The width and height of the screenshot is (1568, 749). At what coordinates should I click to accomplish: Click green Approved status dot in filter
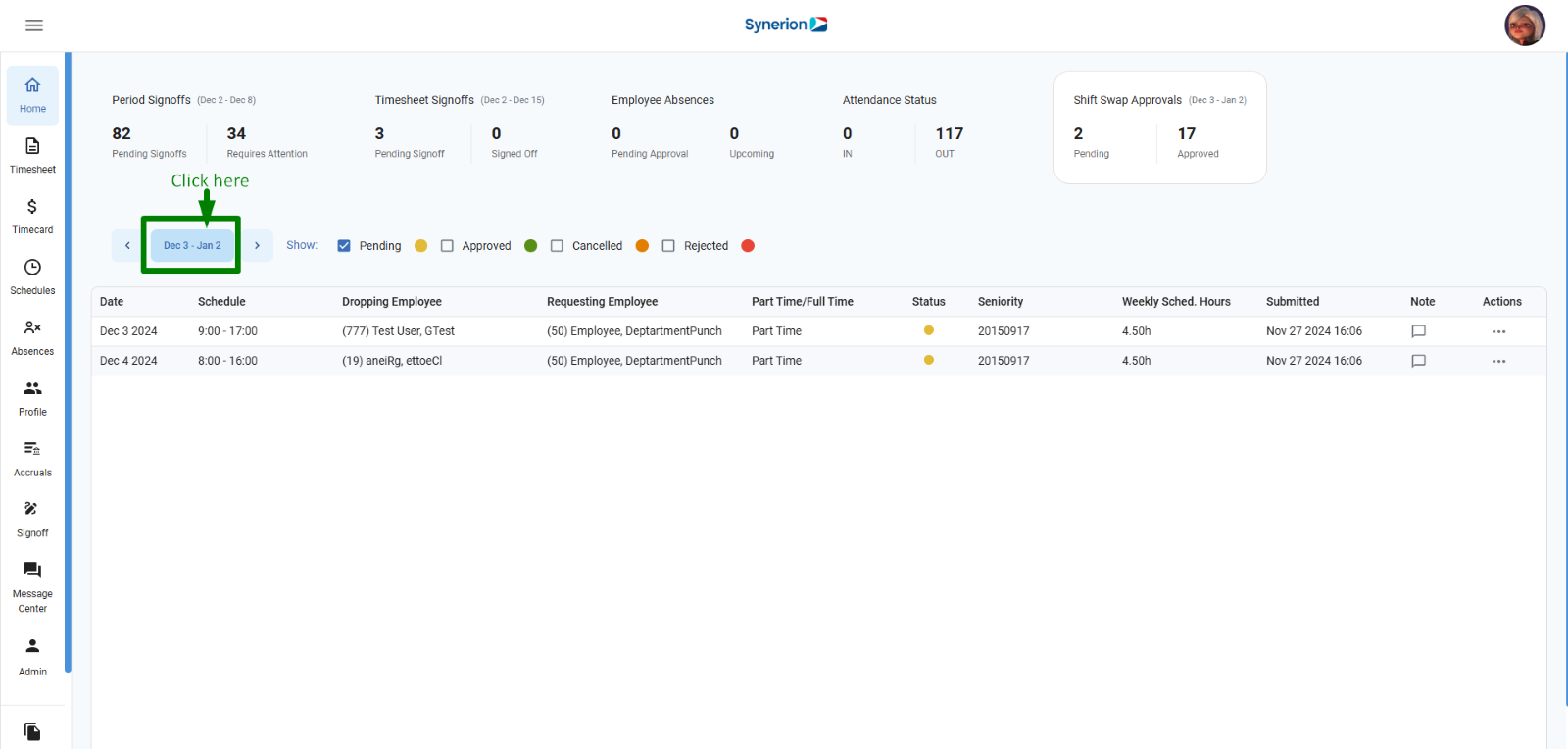(x=531, y=246)
